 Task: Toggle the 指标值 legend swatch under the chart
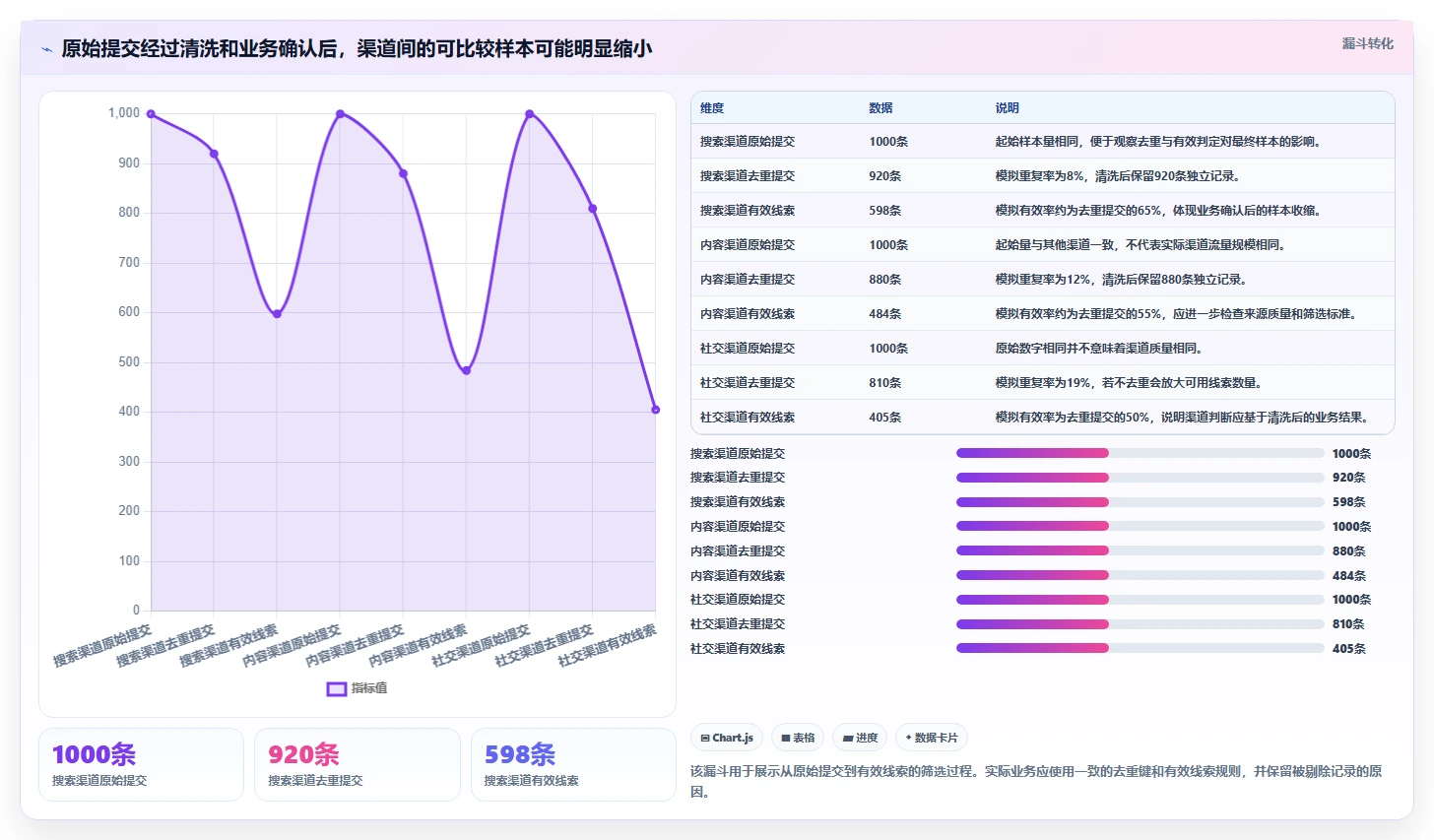pos(337,688)
